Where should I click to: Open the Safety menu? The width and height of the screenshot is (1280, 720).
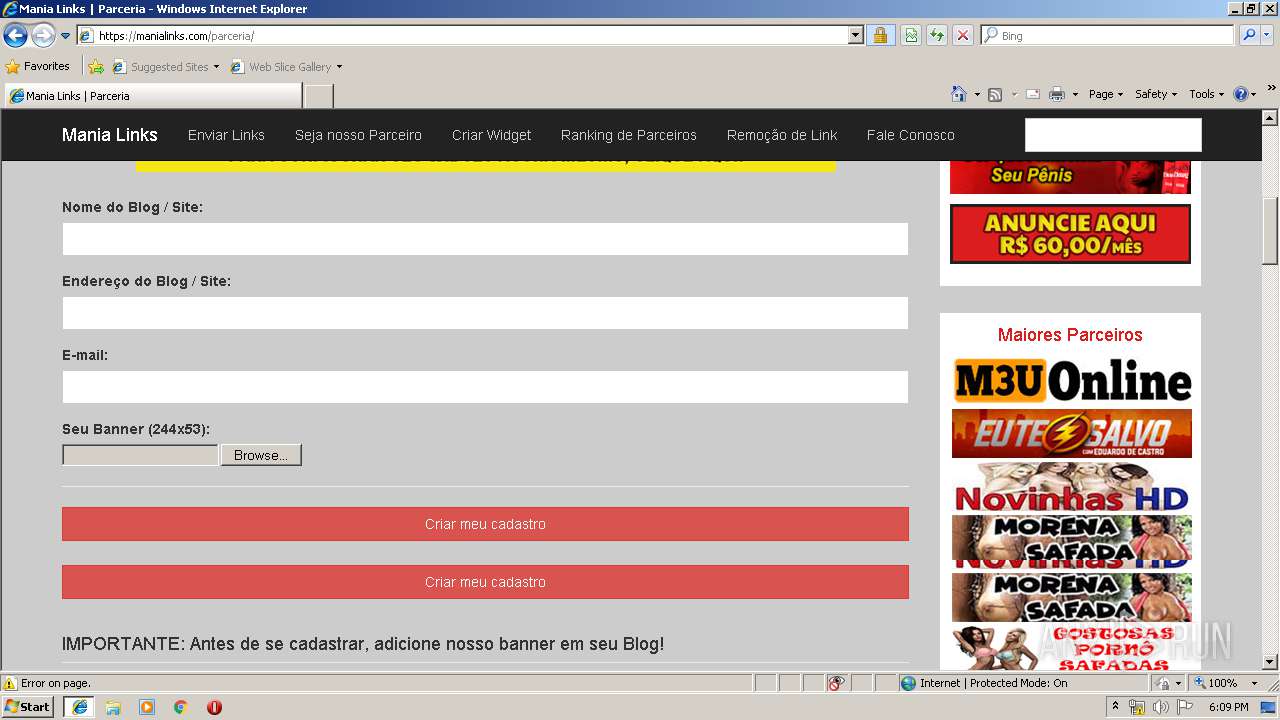[x=1156, y=94]
